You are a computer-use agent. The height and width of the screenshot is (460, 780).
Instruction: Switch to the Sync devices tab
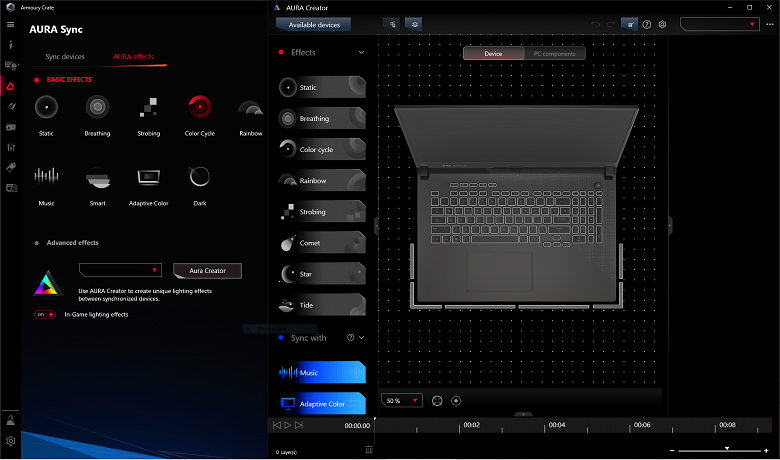click(65, 57)
